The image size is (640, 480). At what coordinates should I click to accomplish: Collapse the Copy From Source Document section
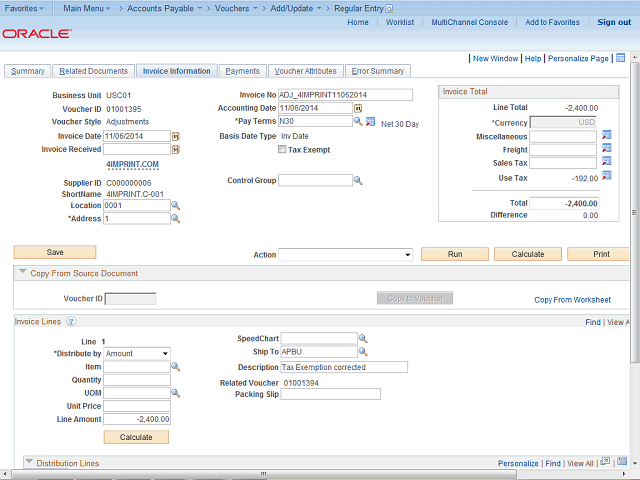click(x=23, y=273)
